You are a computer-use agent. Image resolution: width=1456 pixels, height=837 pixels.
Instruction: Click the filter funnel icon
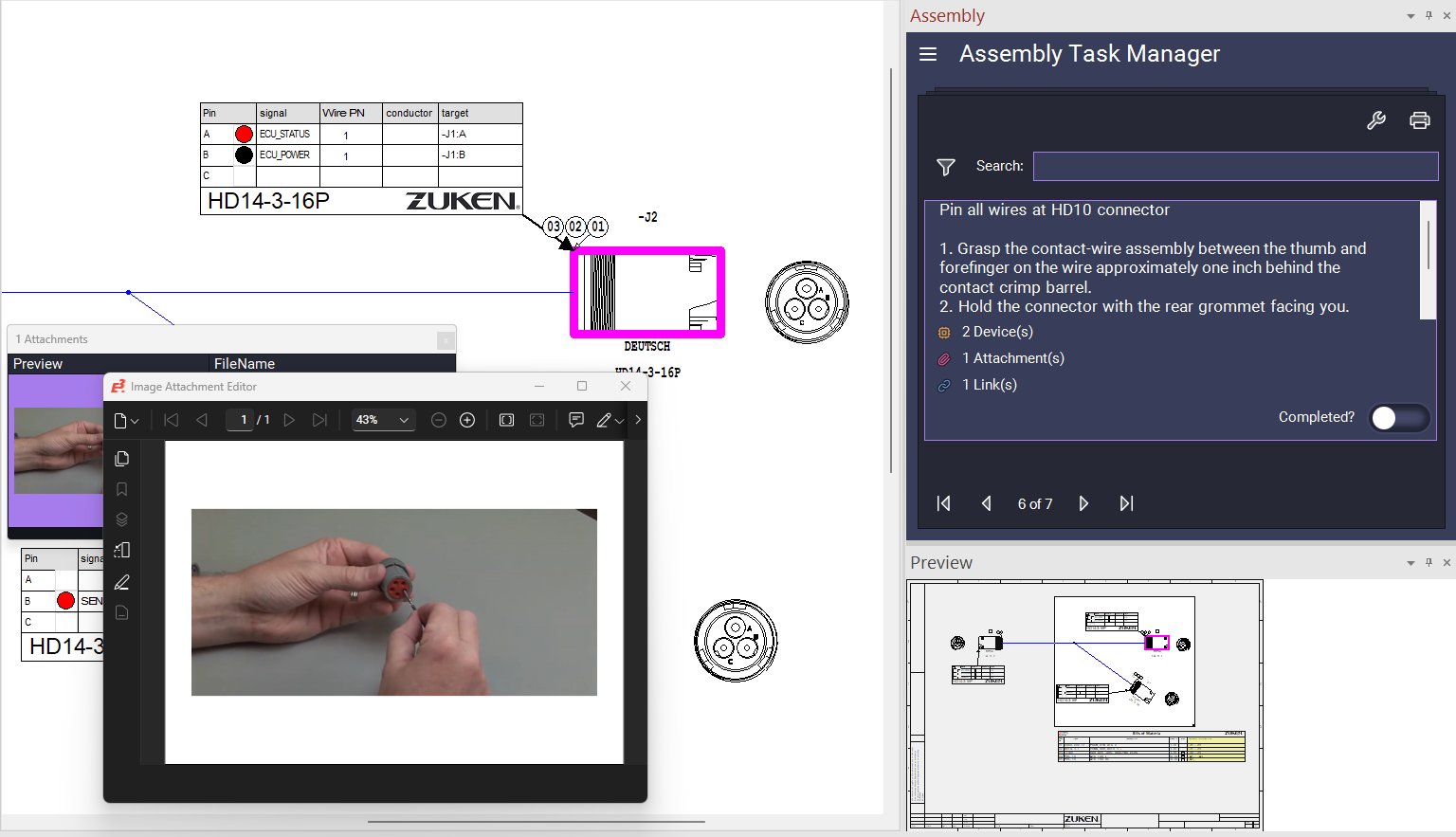click(945, 167)
